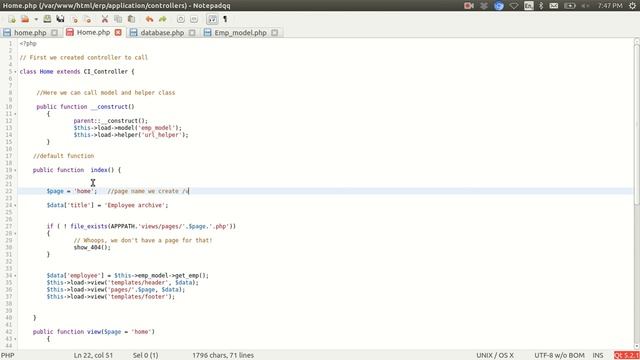Image resolution: width=640 pixels, height=360 pixels.
Task: Open the battery indicator menu
Action: tap(570, 6)
